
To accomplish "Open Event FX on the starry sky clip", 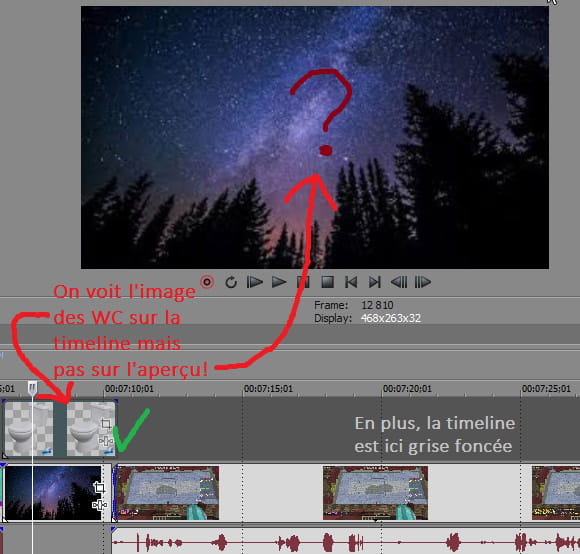I will tap(99, 504).
